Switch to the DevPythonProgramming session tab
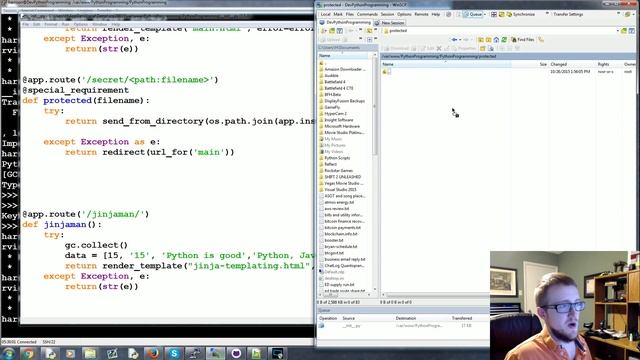The width and height of the screenshot is (640, 360). click(345, 22)
